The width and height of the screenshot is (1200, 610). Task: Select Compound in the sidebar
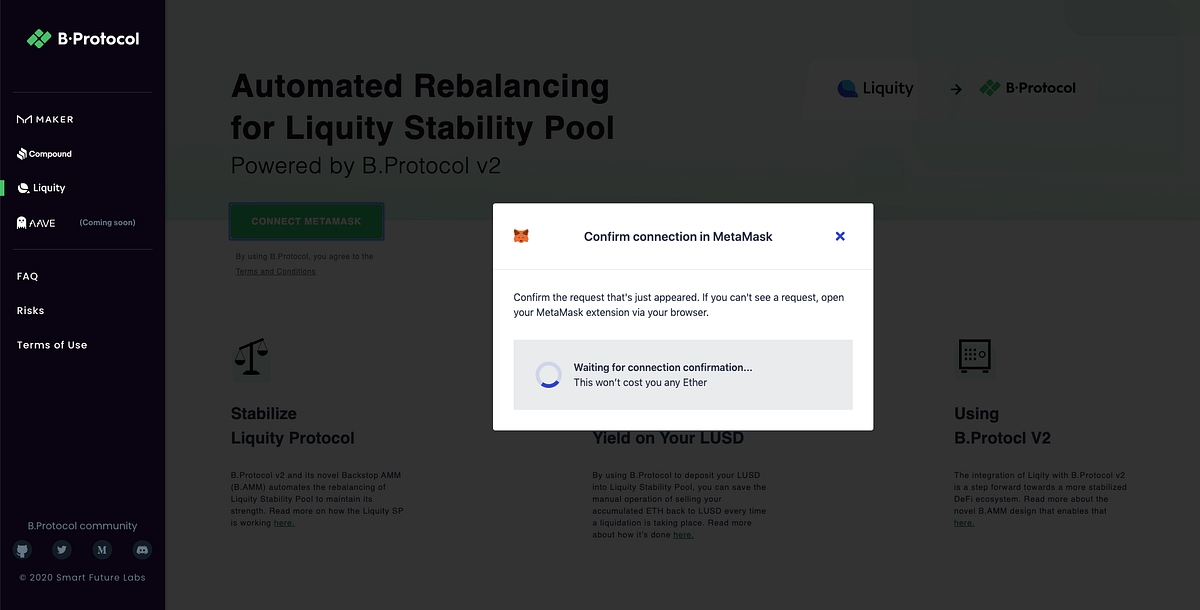tap(45, 154)
